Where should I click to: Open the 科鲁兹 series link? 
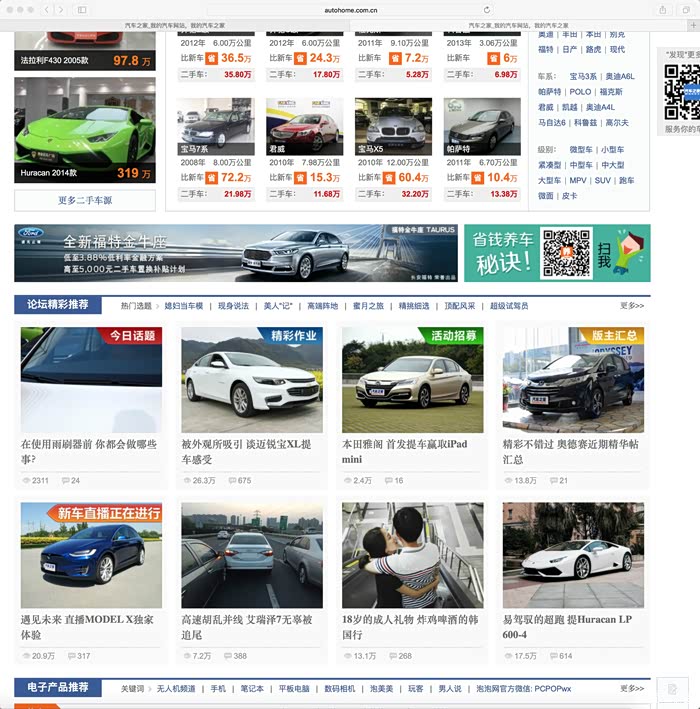pyautogui.click(x=586, y=123)
